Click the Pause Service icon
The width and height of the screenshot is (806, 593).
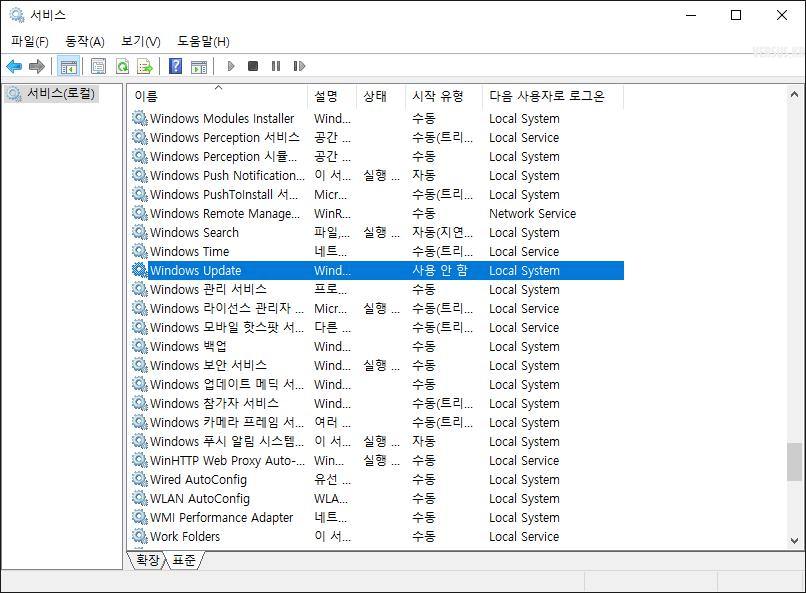(276, 66)
